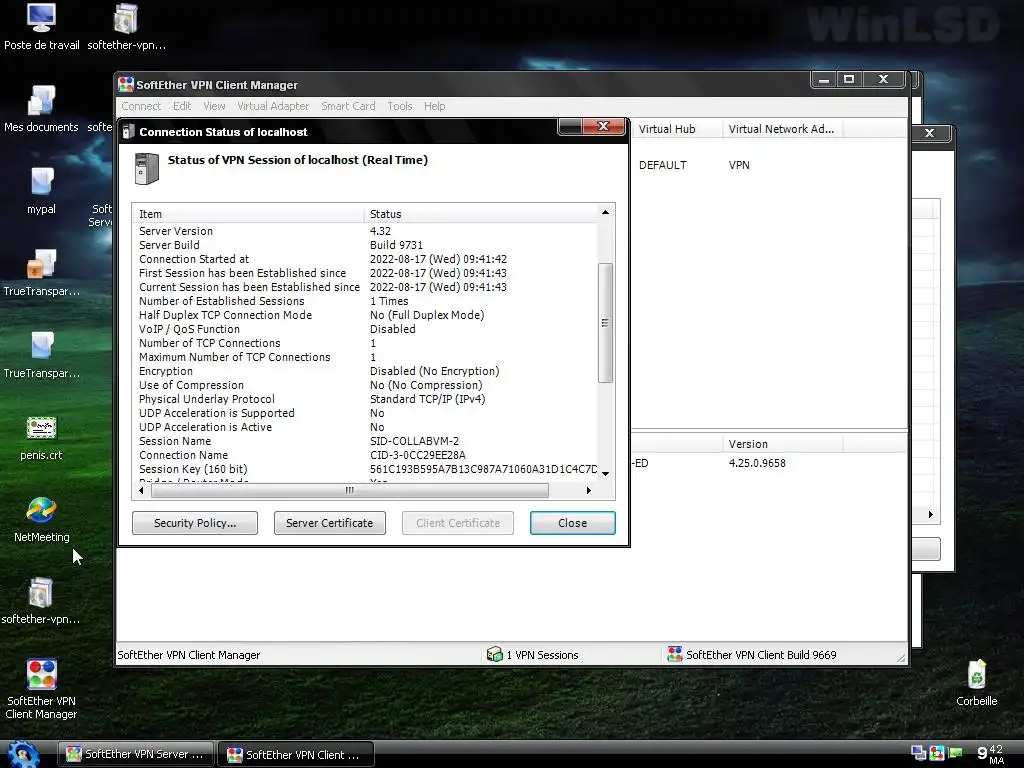
Task: Click the Connection Status dialog title icon
Action: tap(129, 131)
